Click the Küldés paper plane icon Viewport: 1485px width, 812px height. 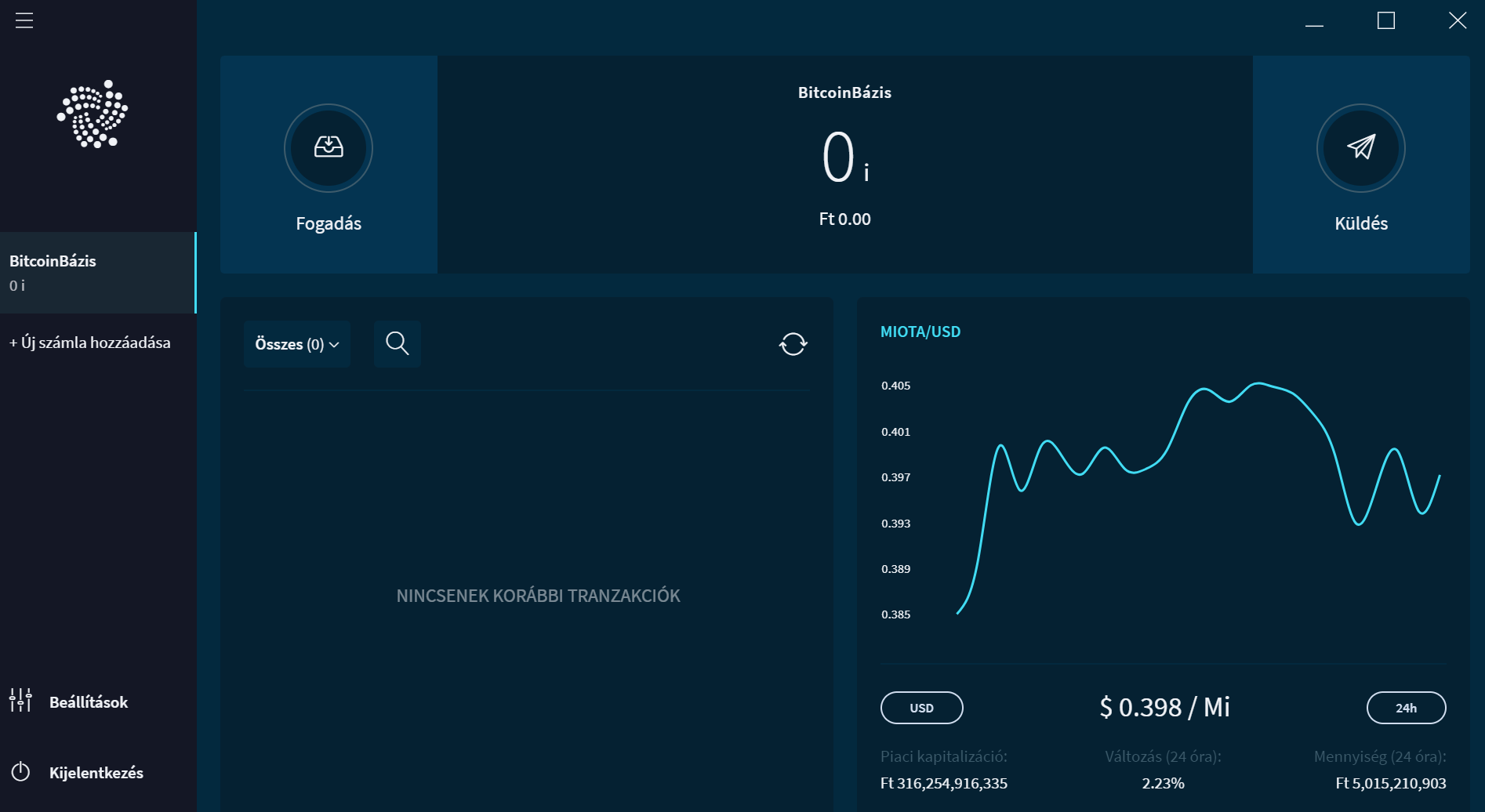pyautogui.click(x=1361, y=147)
